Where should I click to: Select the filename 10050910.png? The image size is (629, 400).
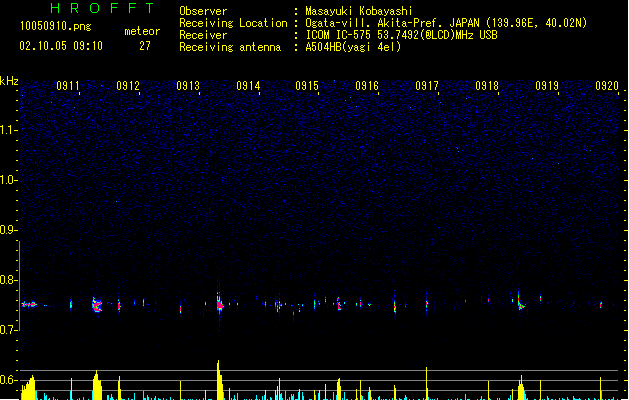pyautogui.click(x=56, y=26)
